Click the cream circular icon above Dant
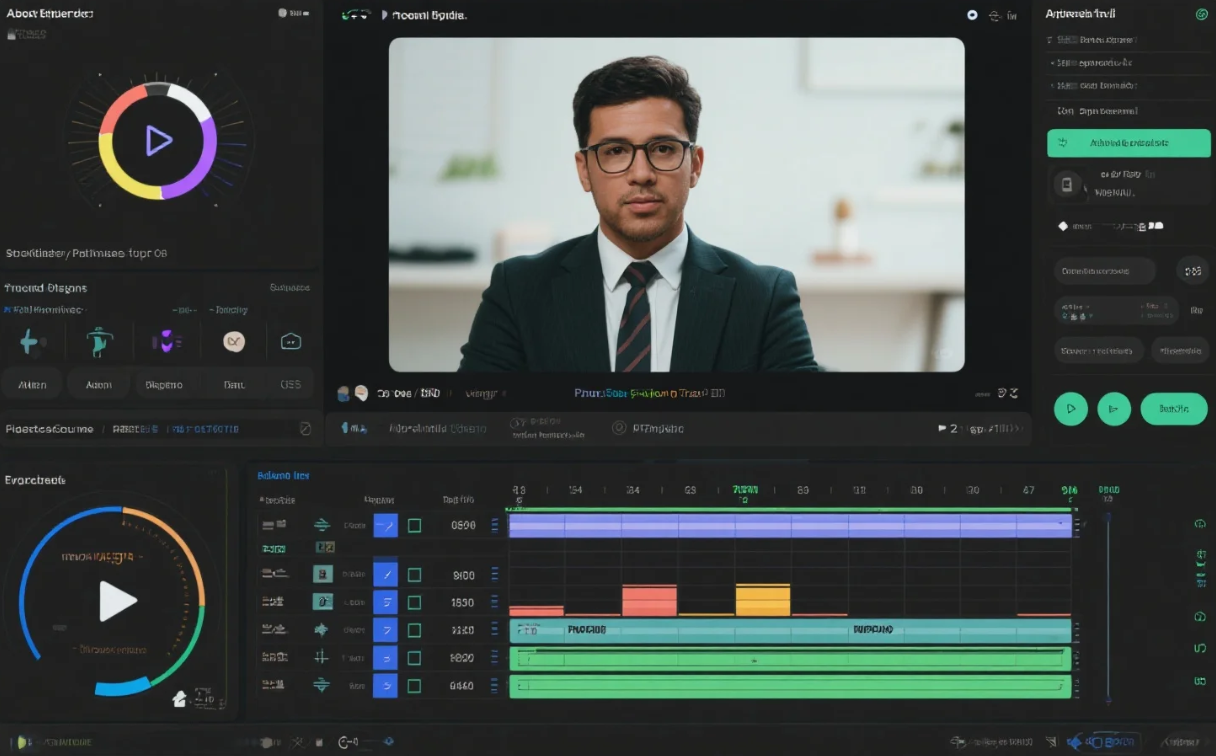1216x756 pixels. (x=234, y=342)
